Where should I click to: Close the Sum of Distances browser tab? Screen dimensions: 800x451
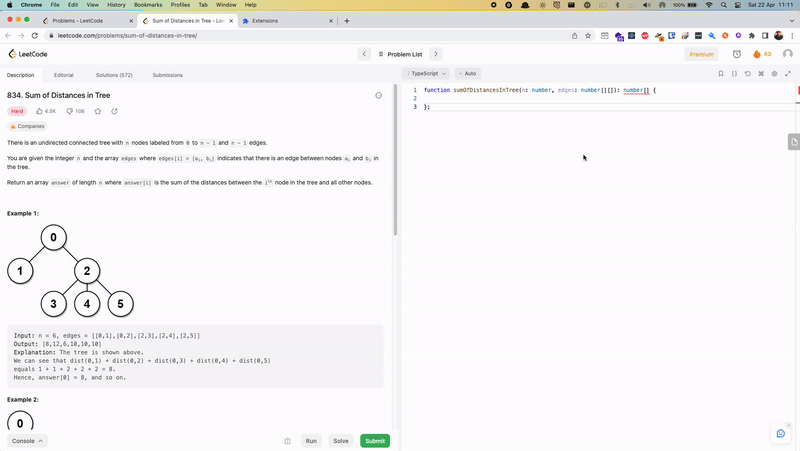pos(231,21)
